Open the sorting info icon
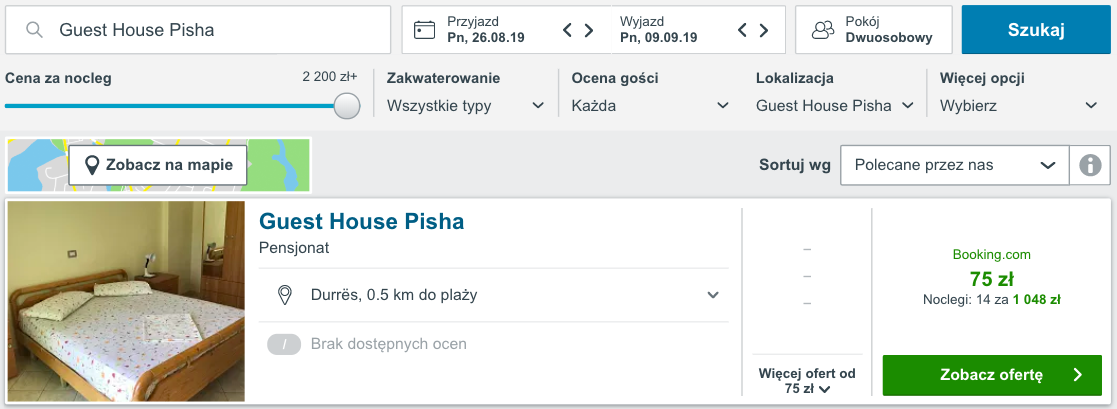The height and width of the screenshot is (409, 1117). [x=1090, y=165]
